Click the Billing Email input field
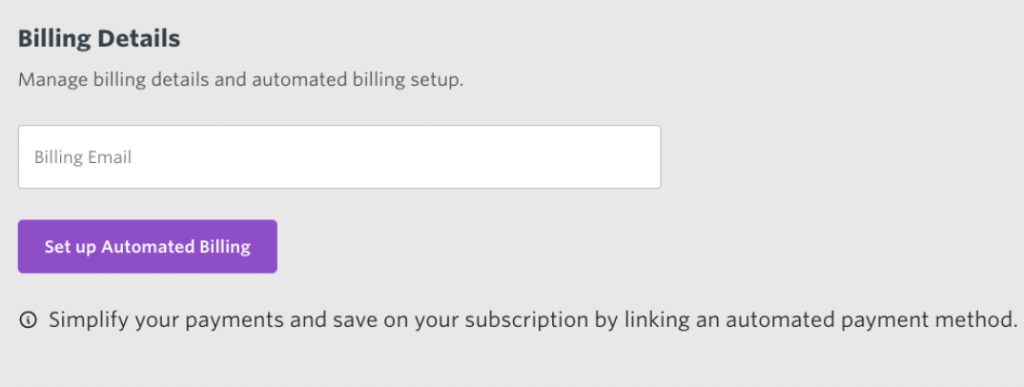The width and height of the screenshot is (1024, 387). [339, 157]
